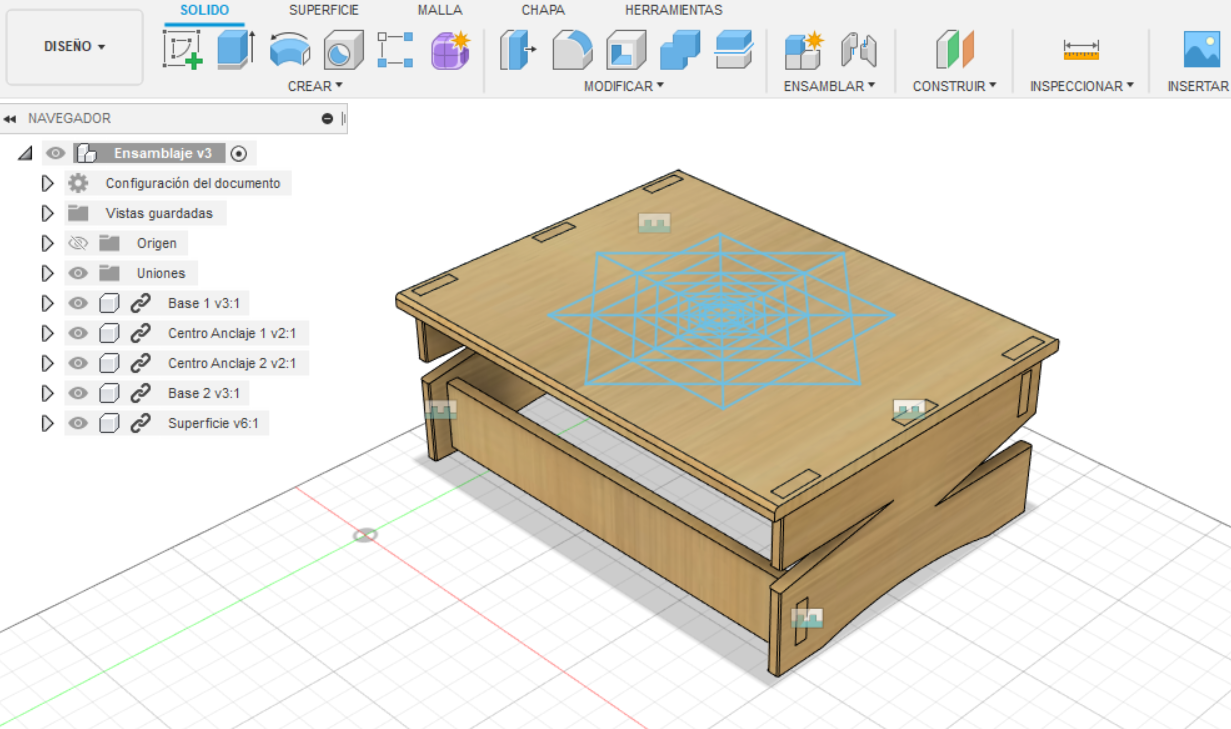This screenshot has height=729, width=1231.
Task: Click the joint glyph on the front leg
Action: 806,618
